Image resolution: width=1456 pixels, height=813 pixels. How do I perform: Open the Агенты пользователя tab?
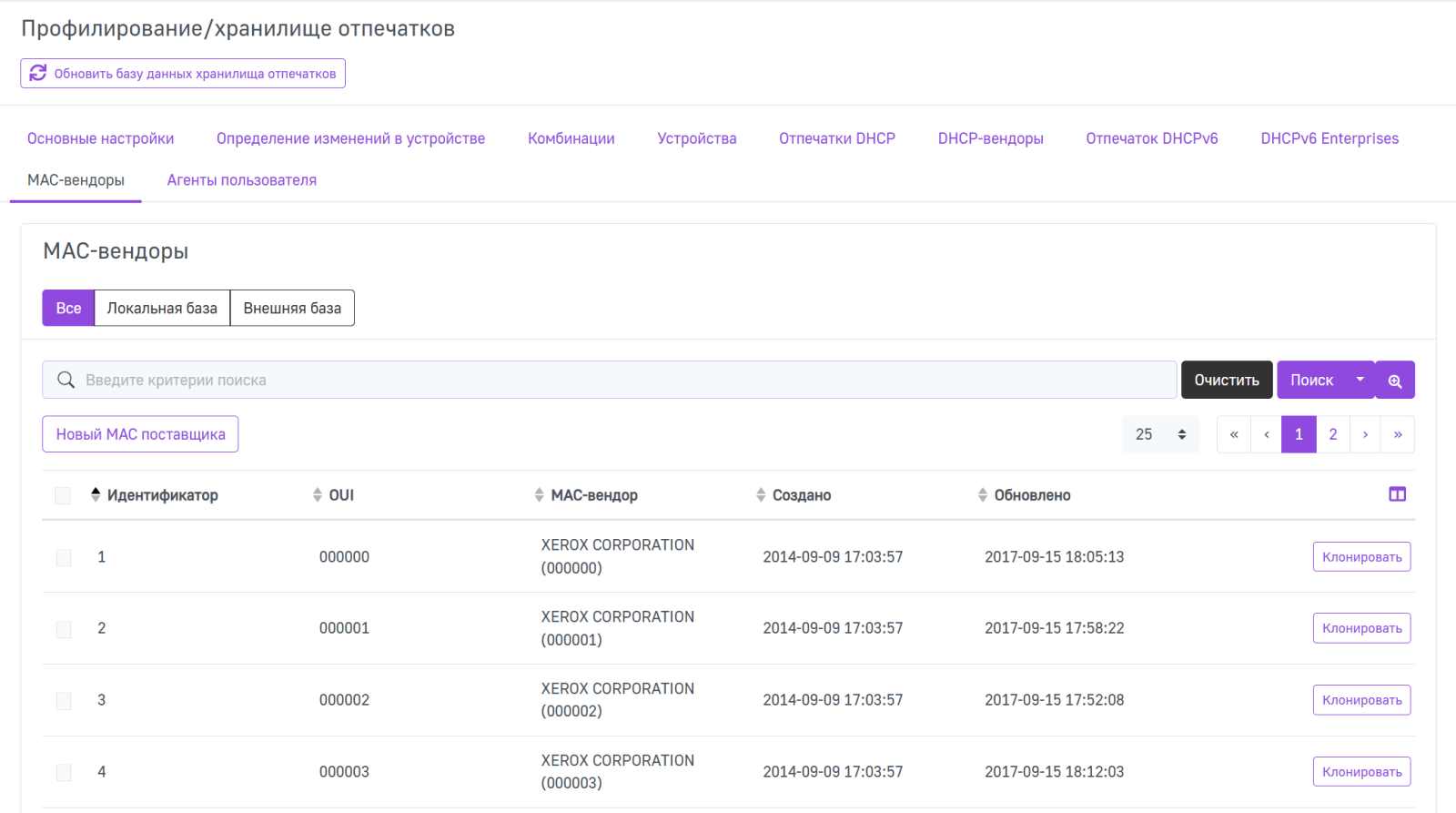click(x=241, y=180)
